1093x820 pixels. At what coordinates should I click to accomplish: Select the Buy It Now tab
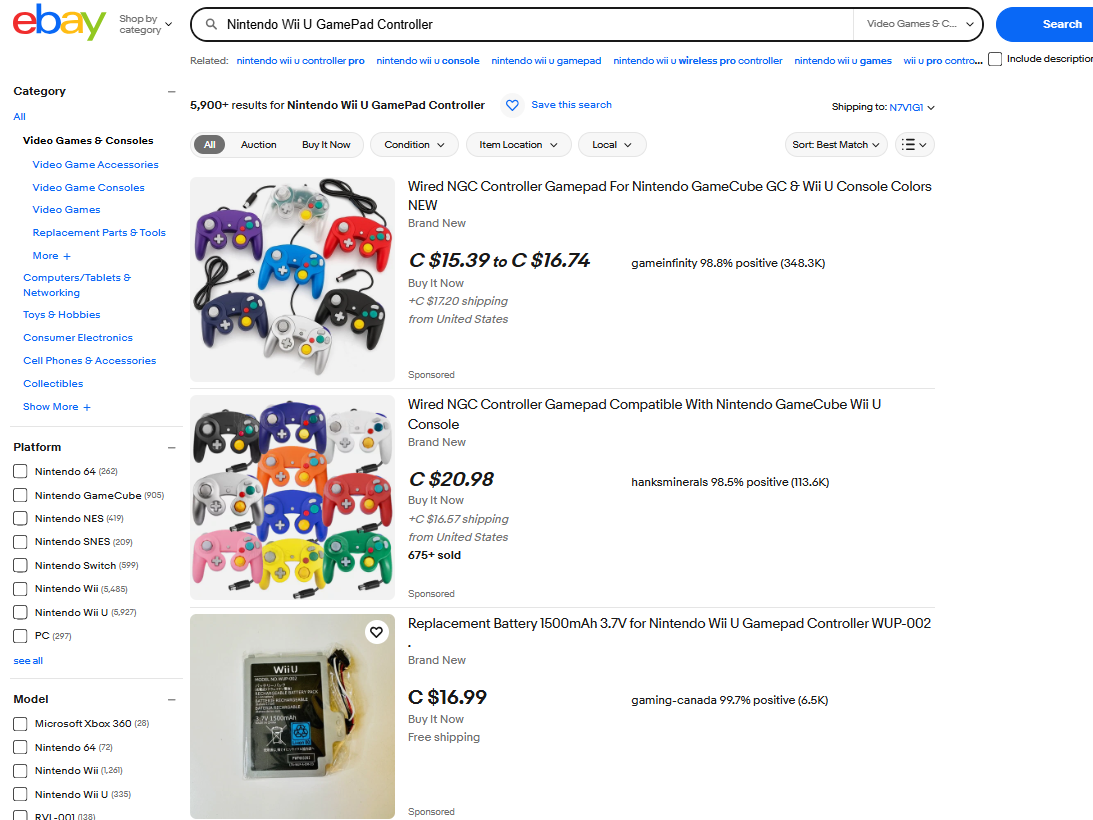[326, 145]
